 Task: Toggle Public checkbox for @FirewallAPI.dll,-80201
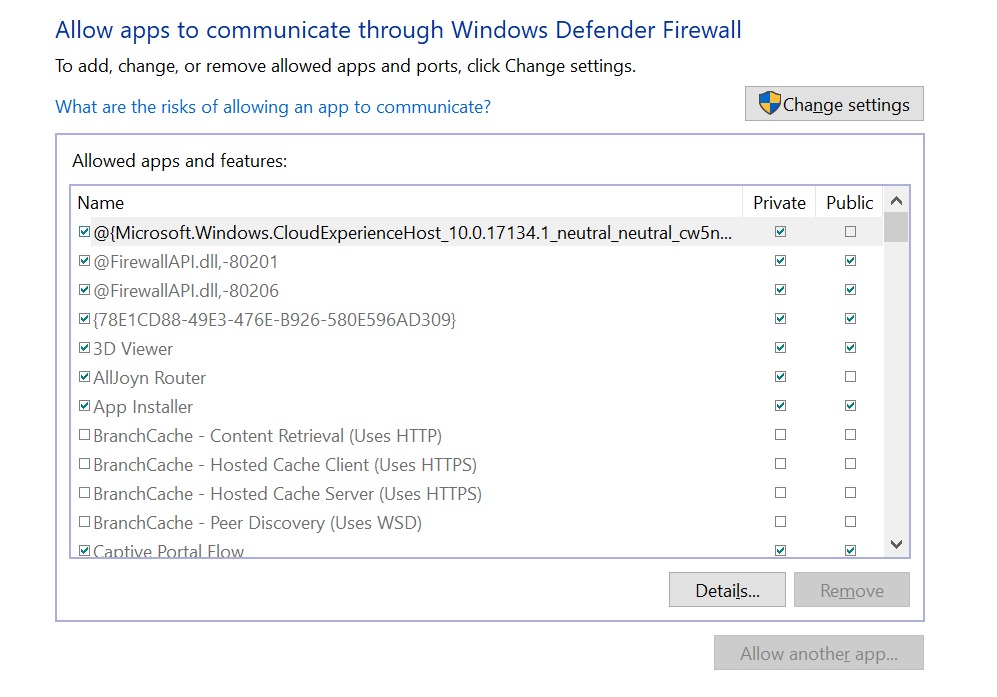850,261
